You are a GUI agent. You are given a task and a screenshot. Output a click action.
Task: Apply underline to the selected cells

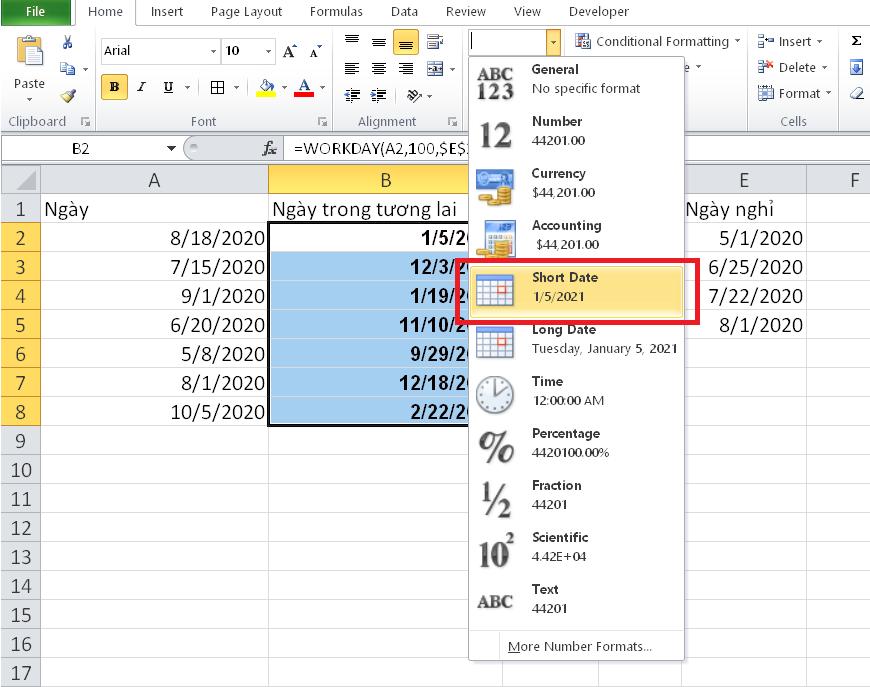pyautogui.click(x=166, y=87)
